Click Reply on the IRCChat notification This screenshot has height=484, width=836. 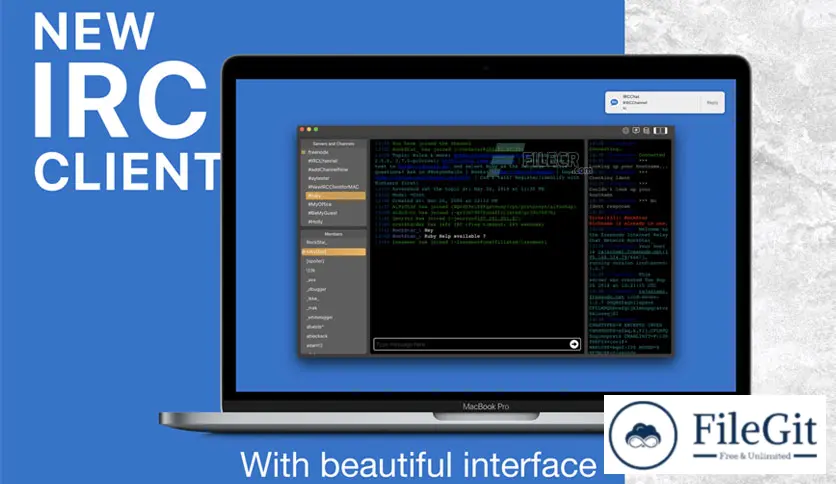tap(712, 102)
